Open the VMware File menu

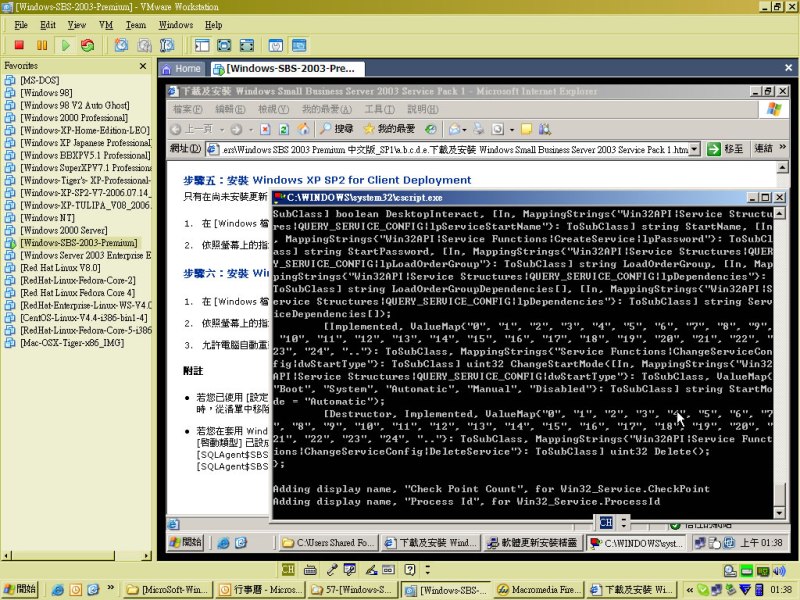click(x=21, y=25)
